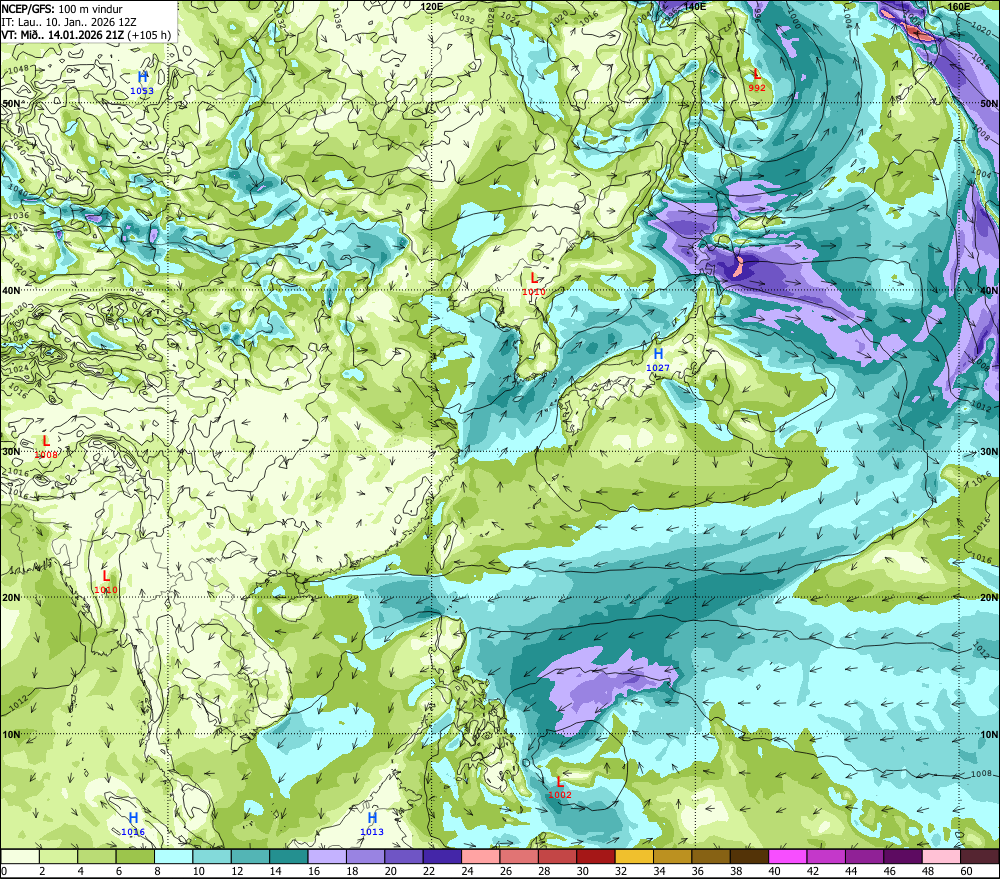
Task: Select the L 1008 low pressure marker
Action: tap(46, 447)
